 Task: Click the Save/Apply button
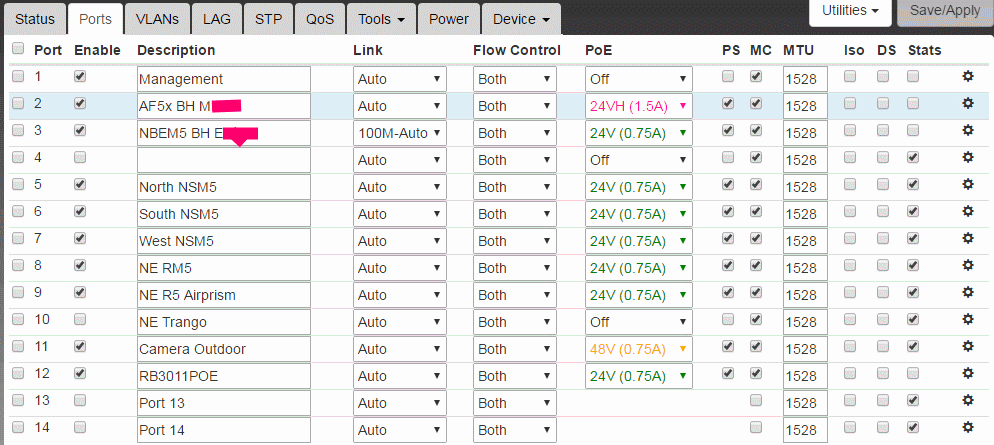[945, 11]
